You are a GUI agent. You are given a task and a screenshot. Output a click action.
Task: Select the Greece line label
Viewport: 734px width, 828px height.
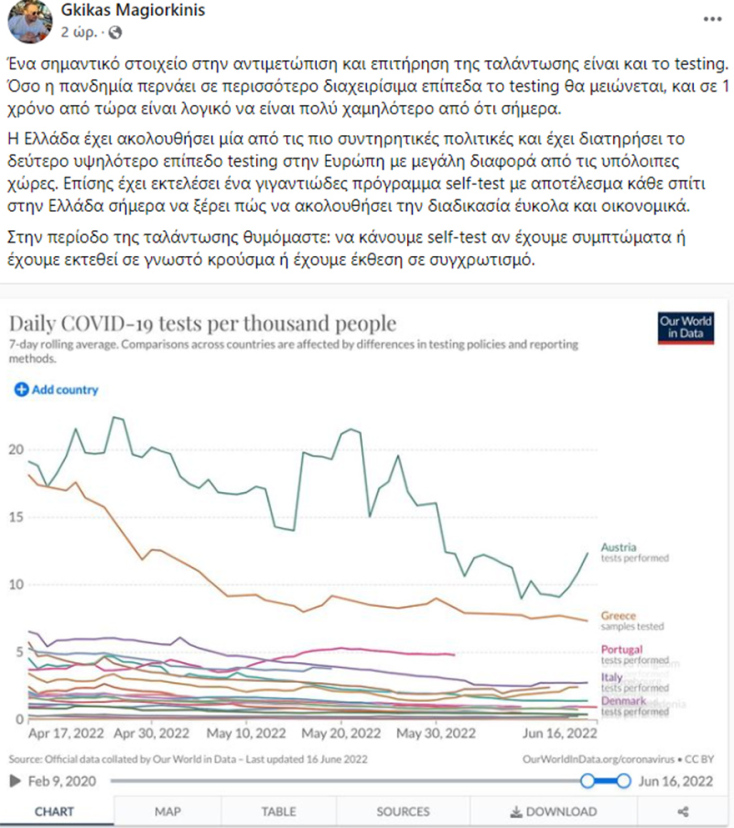point(618,615)
